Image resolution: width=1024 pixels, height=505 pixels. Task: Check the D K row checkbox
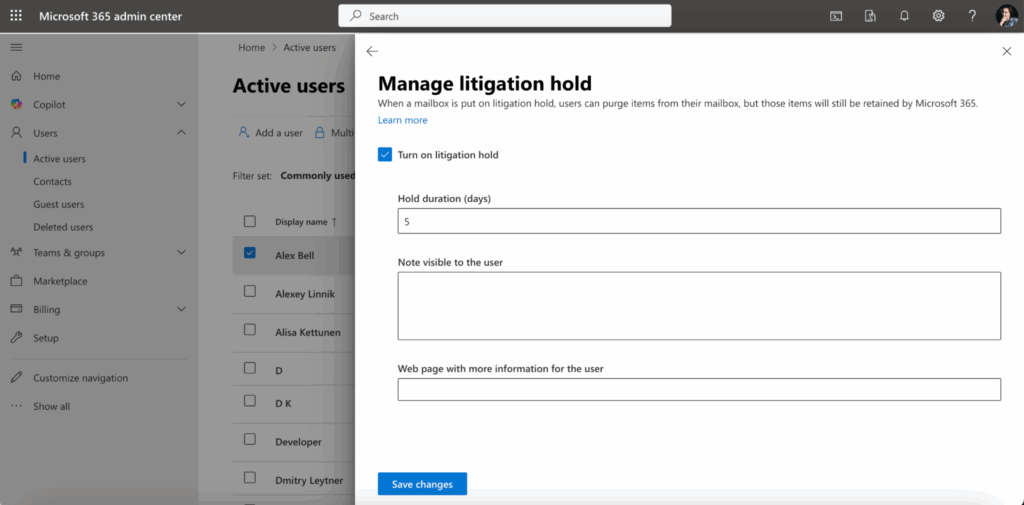(249, 400)
